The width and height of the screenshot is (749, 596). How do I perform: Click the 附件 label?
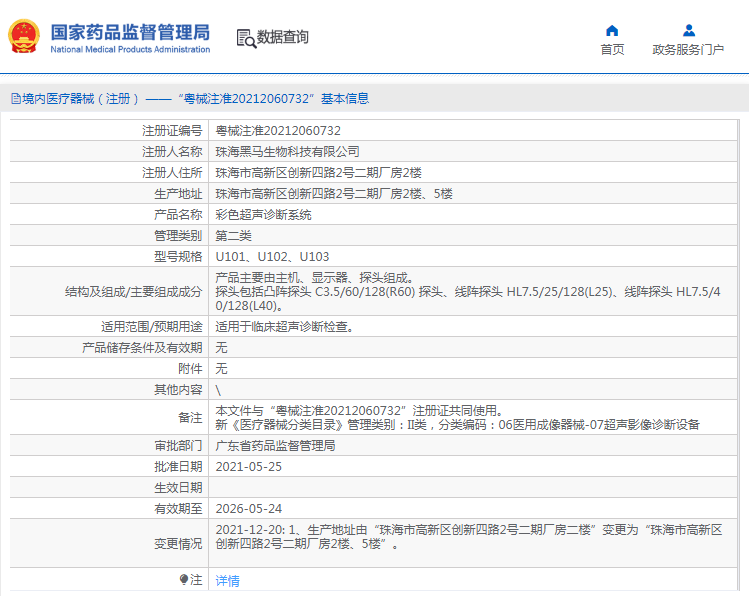click(190, 369)
